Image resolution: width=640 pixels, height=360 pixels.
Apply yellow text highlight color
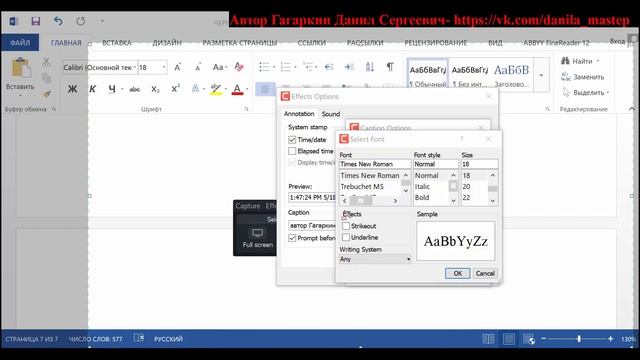216,89
